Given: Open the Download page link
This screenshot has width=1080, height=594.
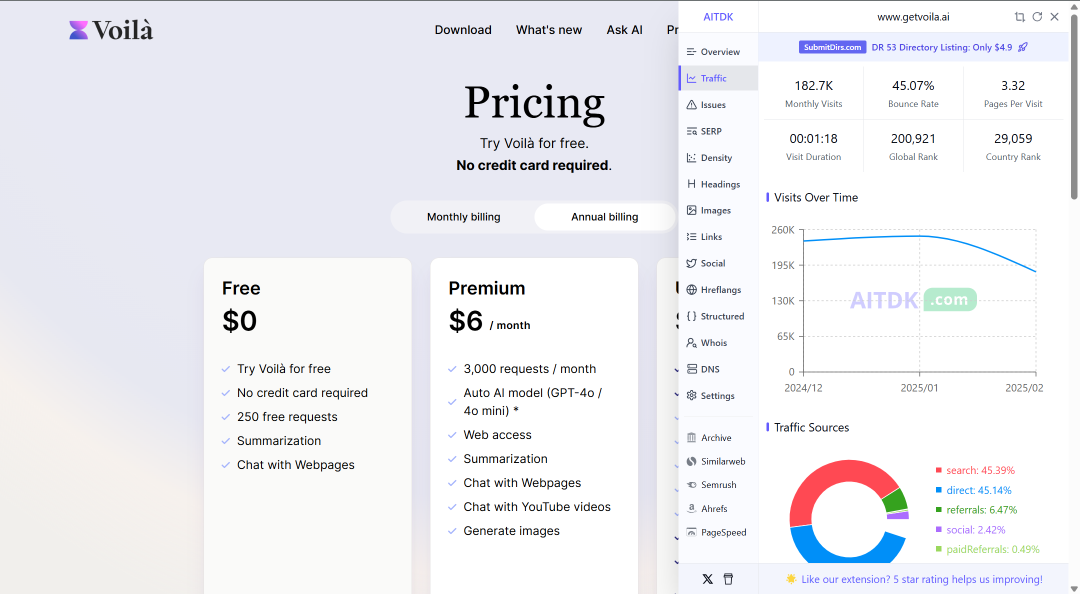Looking at the screenshot, I should click(463, 30).
